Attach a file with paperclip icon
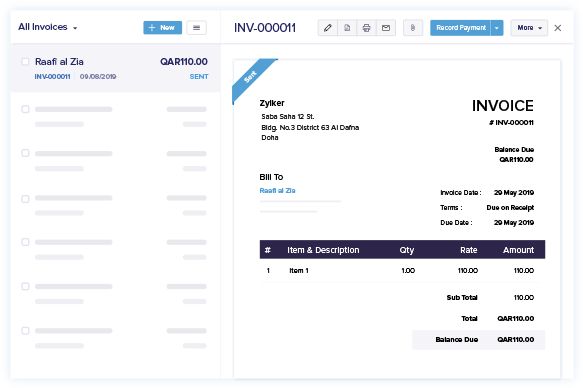 click(x=413, y=28)
